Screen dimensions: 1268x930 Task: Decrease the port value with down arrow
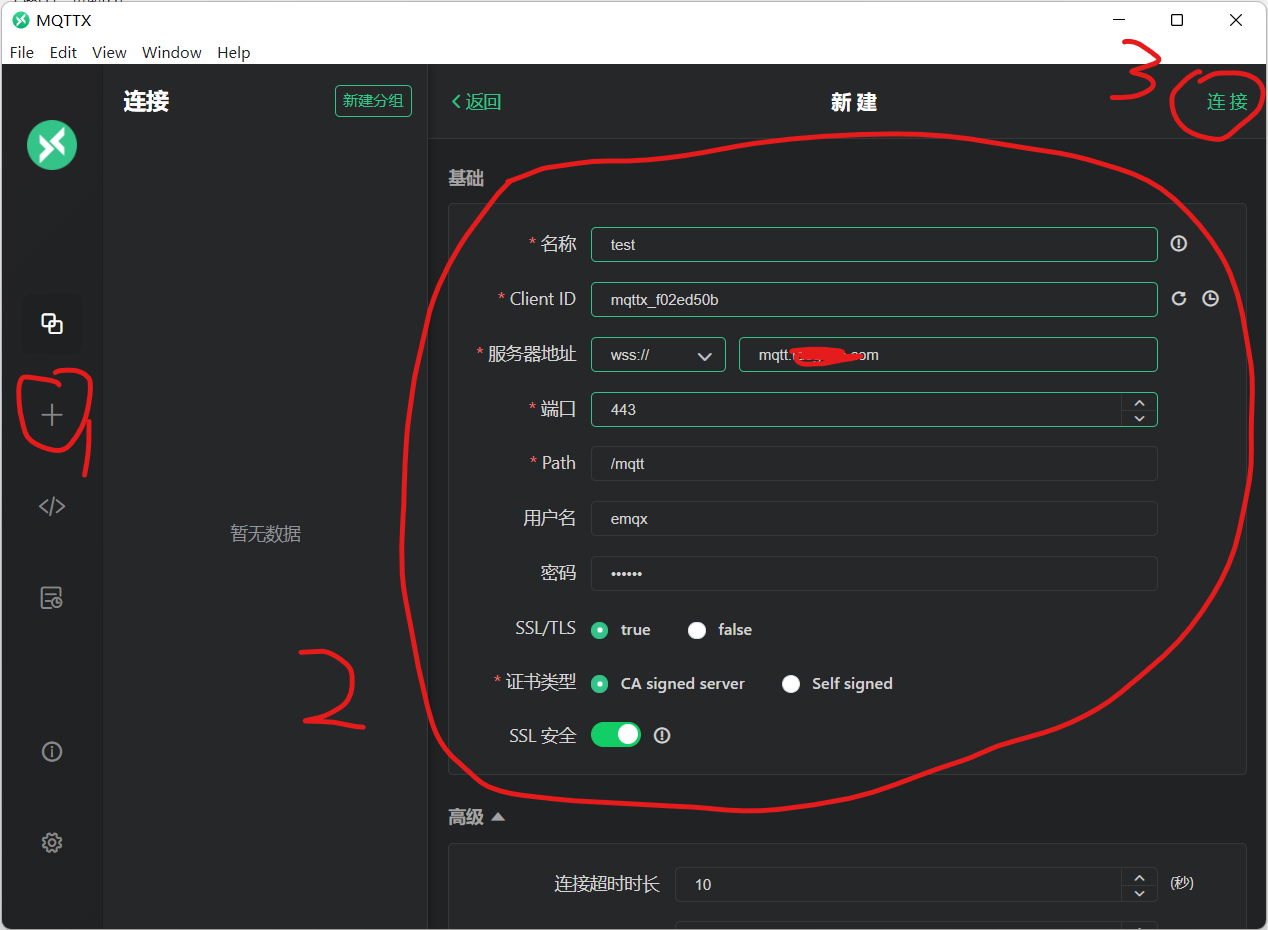[x=1139, y=418]
